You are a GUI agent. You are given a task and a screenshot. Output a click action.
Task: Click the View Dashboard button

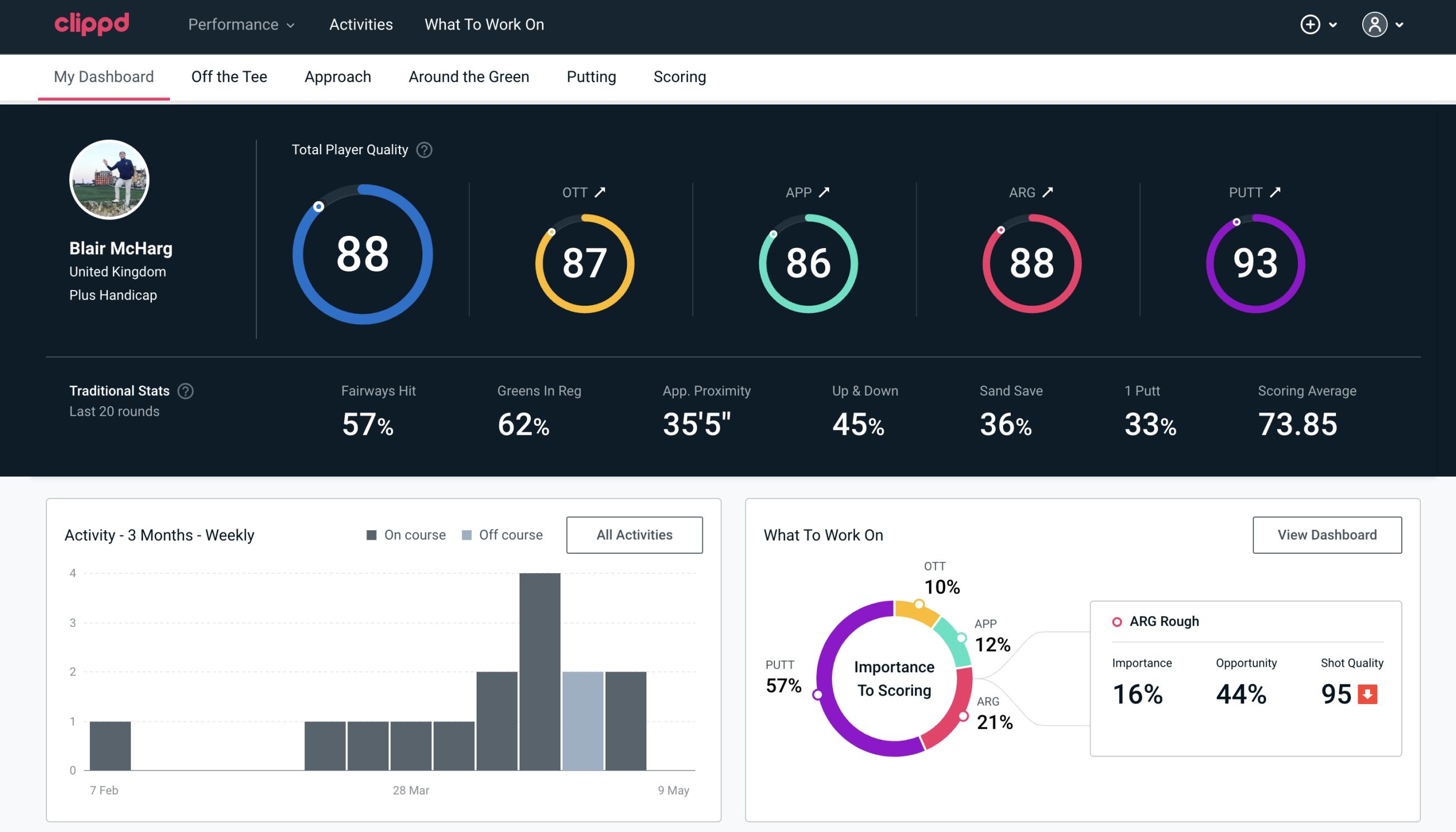coord(1327,534)
